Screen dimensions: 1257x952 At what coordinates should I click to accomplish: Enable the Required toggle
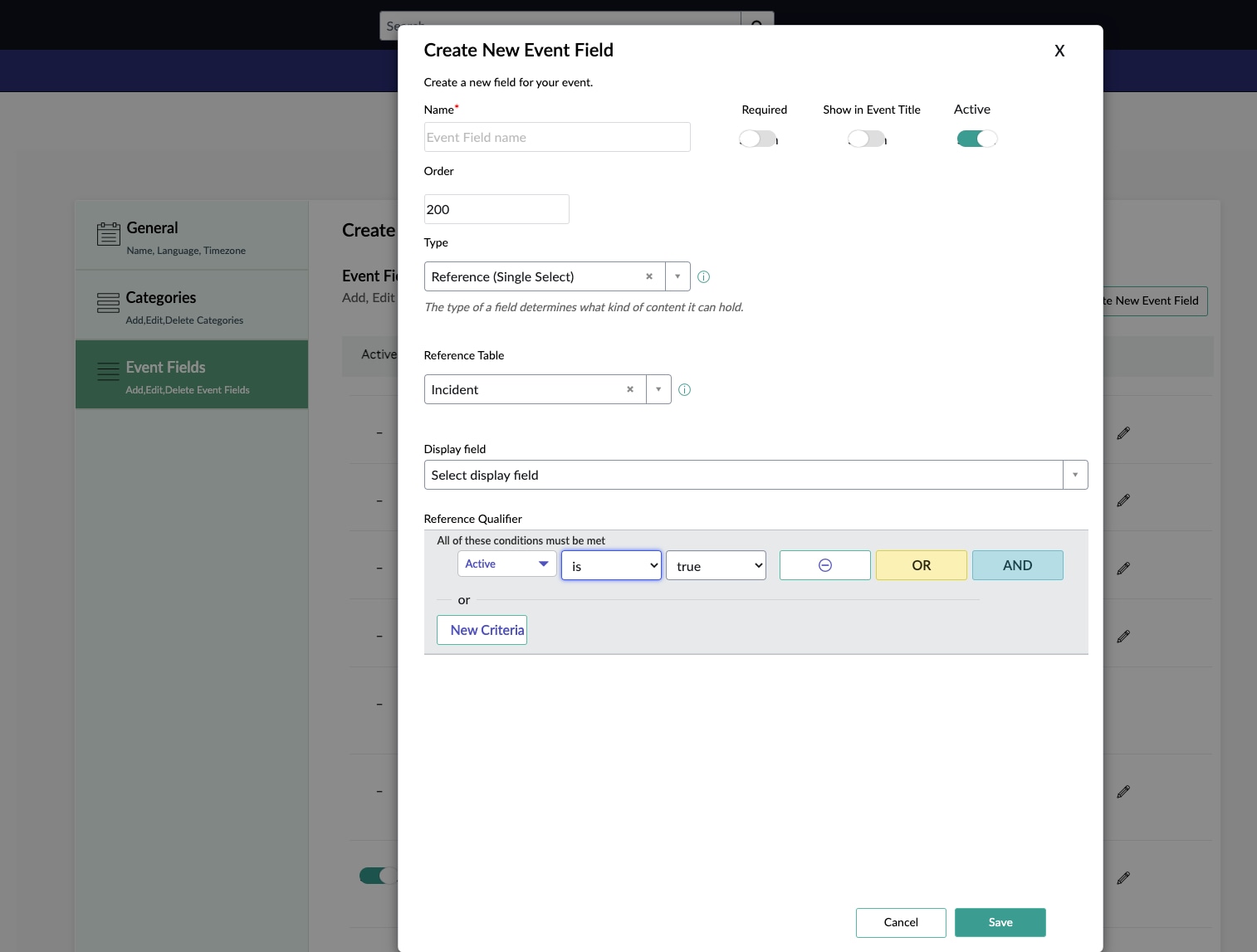[756, 139]
